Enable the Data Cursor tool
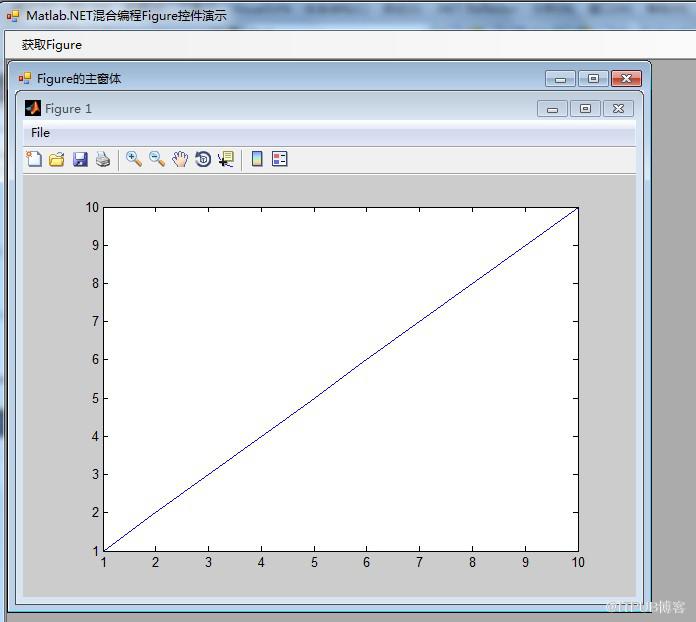The width and height of the screenshot is (696, 622). coord(226,159)
